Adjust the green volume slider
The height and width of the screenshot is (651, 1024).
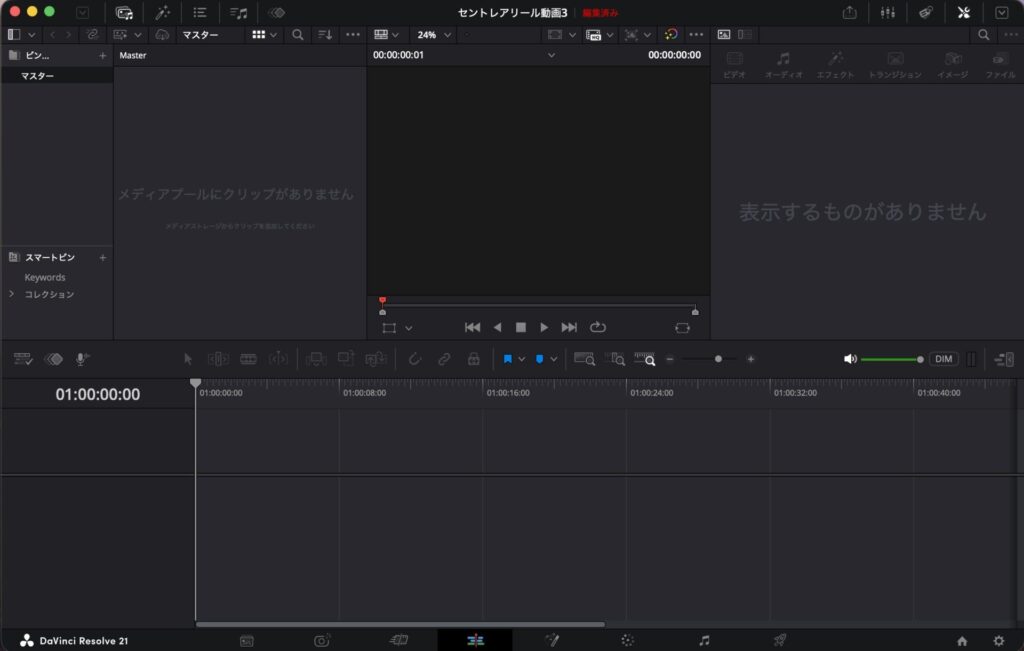pos(891,359)
